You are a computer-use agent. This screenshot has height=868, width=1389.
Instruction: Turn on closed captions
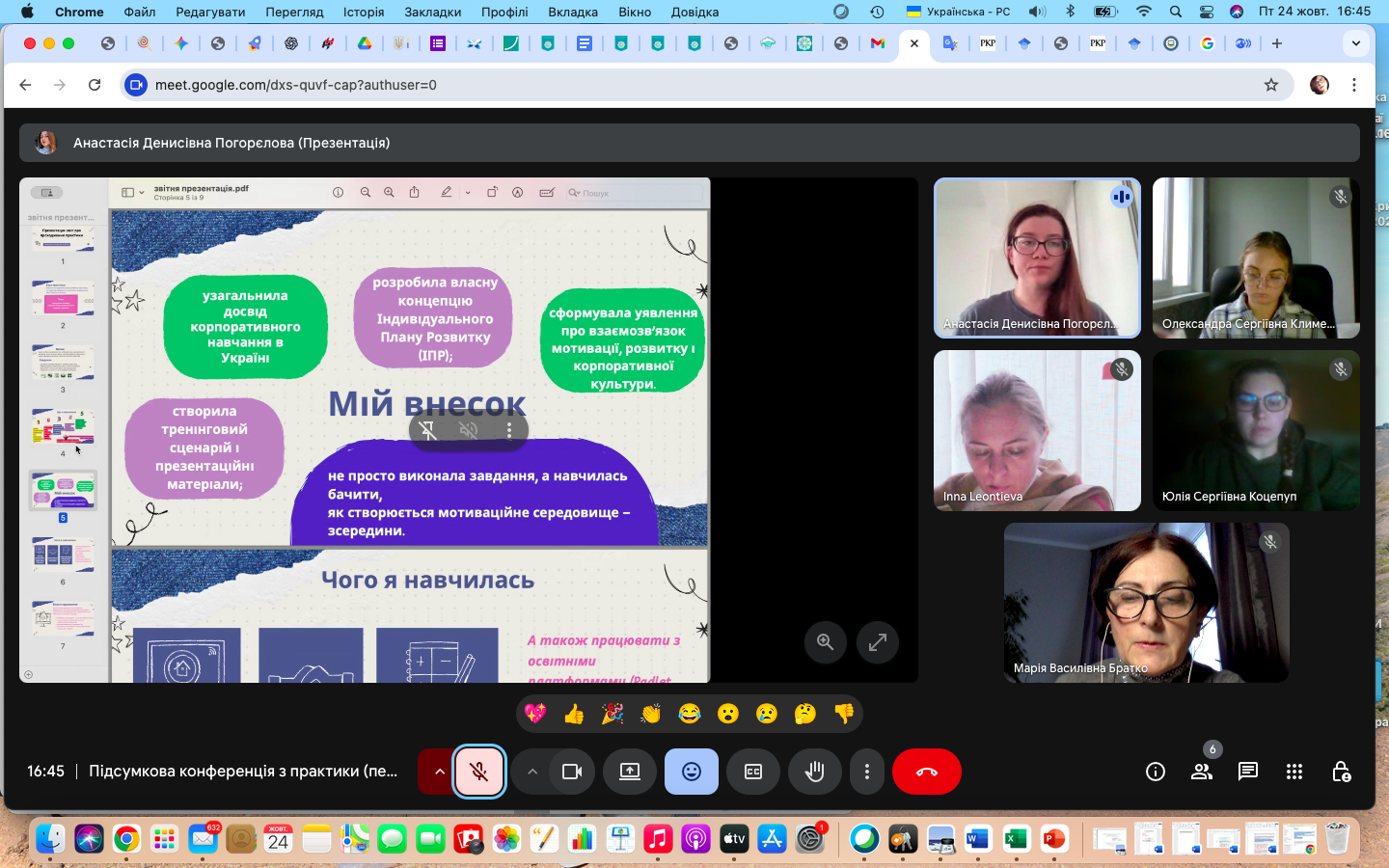tap(753, 772)
